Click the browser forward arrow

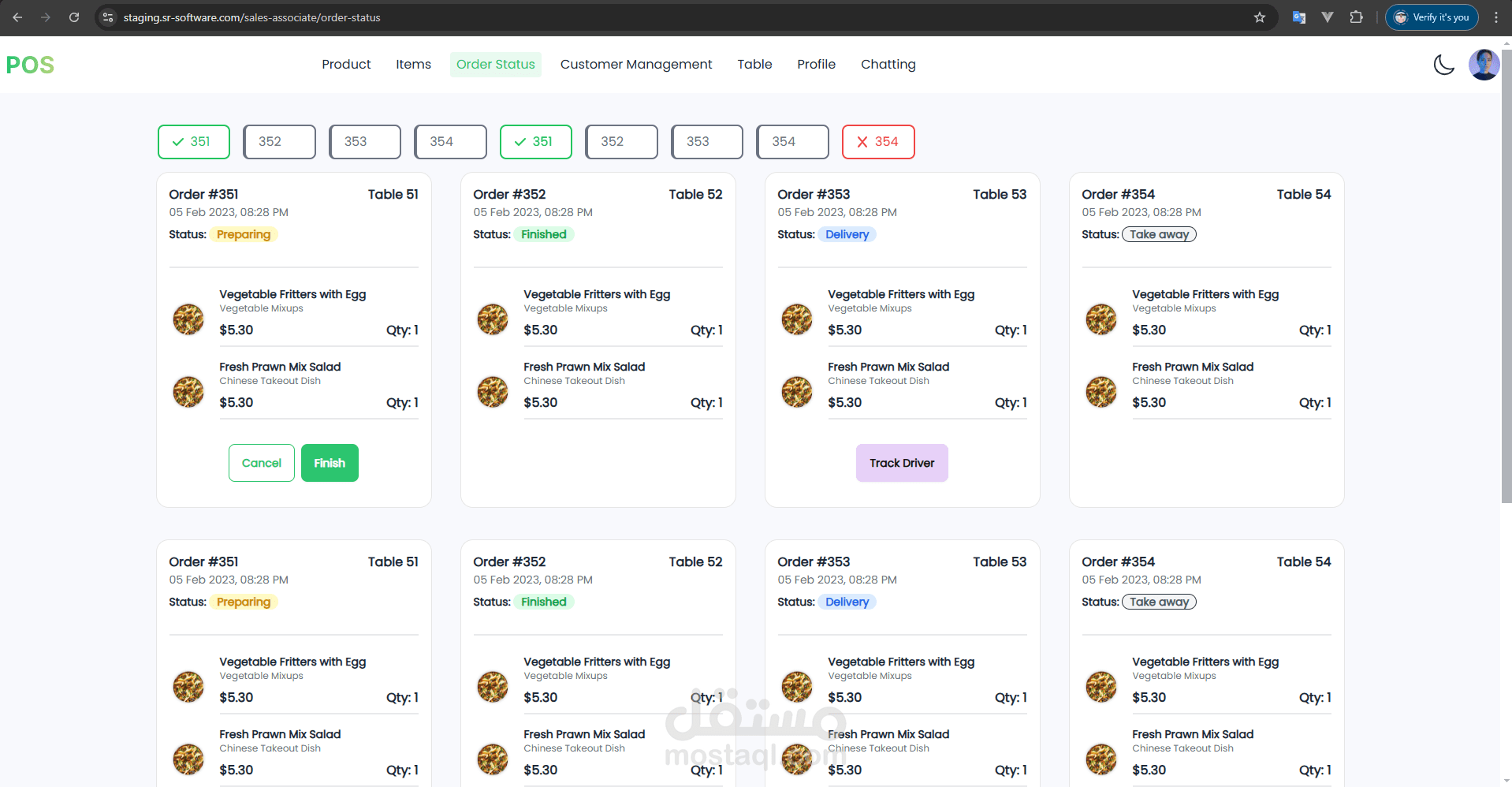tap(46, 17)
